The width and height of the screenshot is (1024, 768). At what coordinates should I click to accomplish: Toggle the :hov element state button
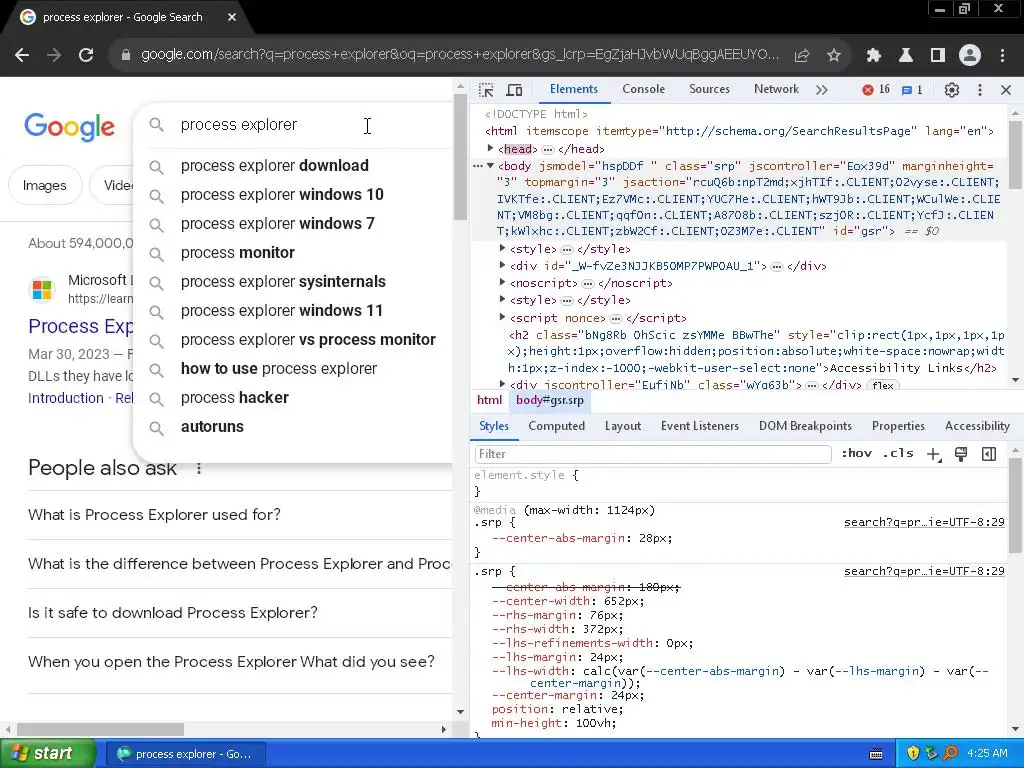click(856, 453)
